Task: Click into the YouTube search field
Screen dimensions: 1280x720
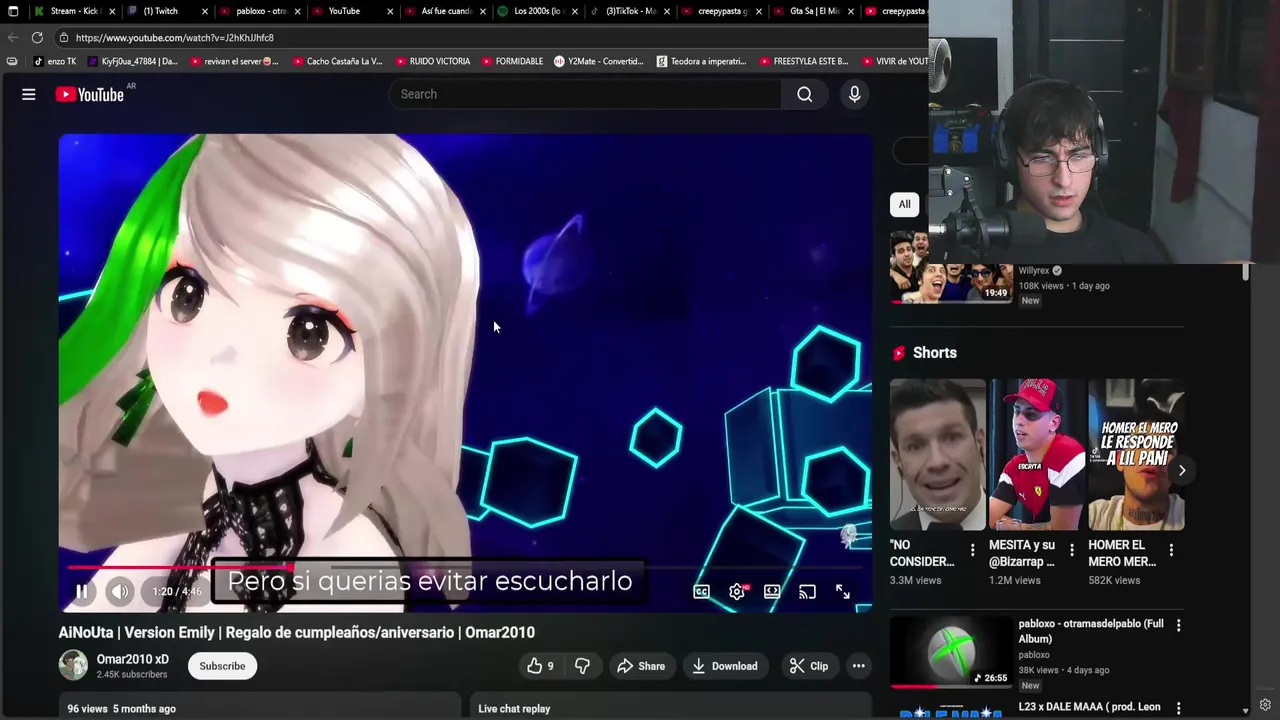Action: pos(585,94)
